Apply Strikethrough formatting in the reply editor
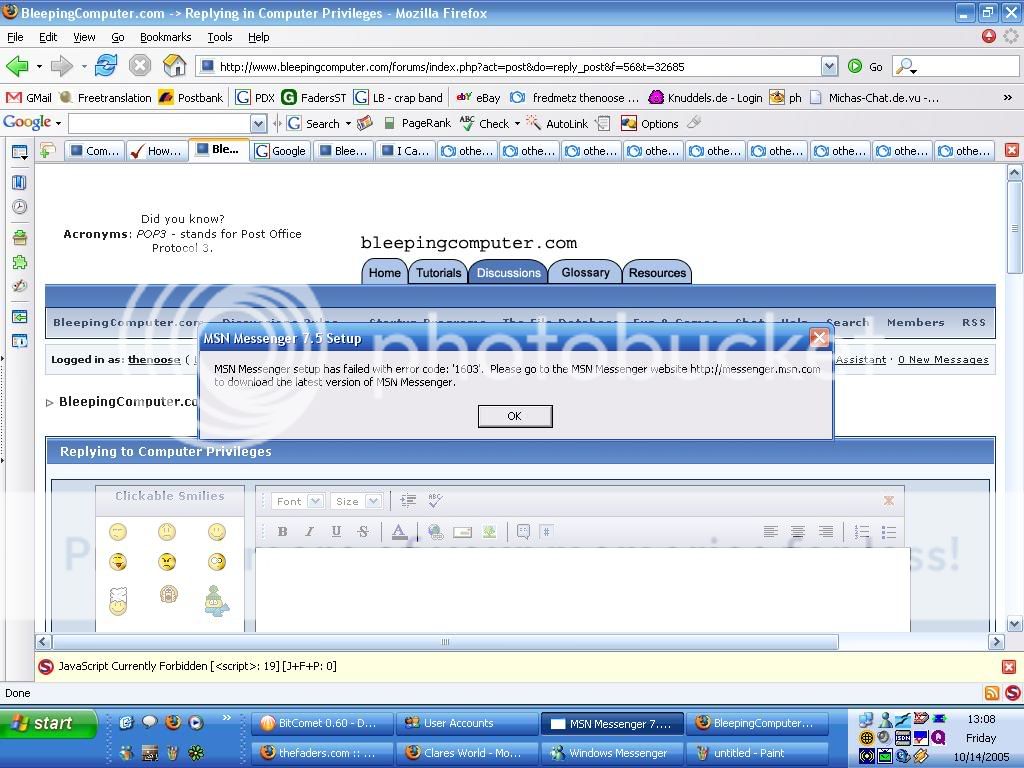Screen dimensions: 1024x768 click(363, 532)
